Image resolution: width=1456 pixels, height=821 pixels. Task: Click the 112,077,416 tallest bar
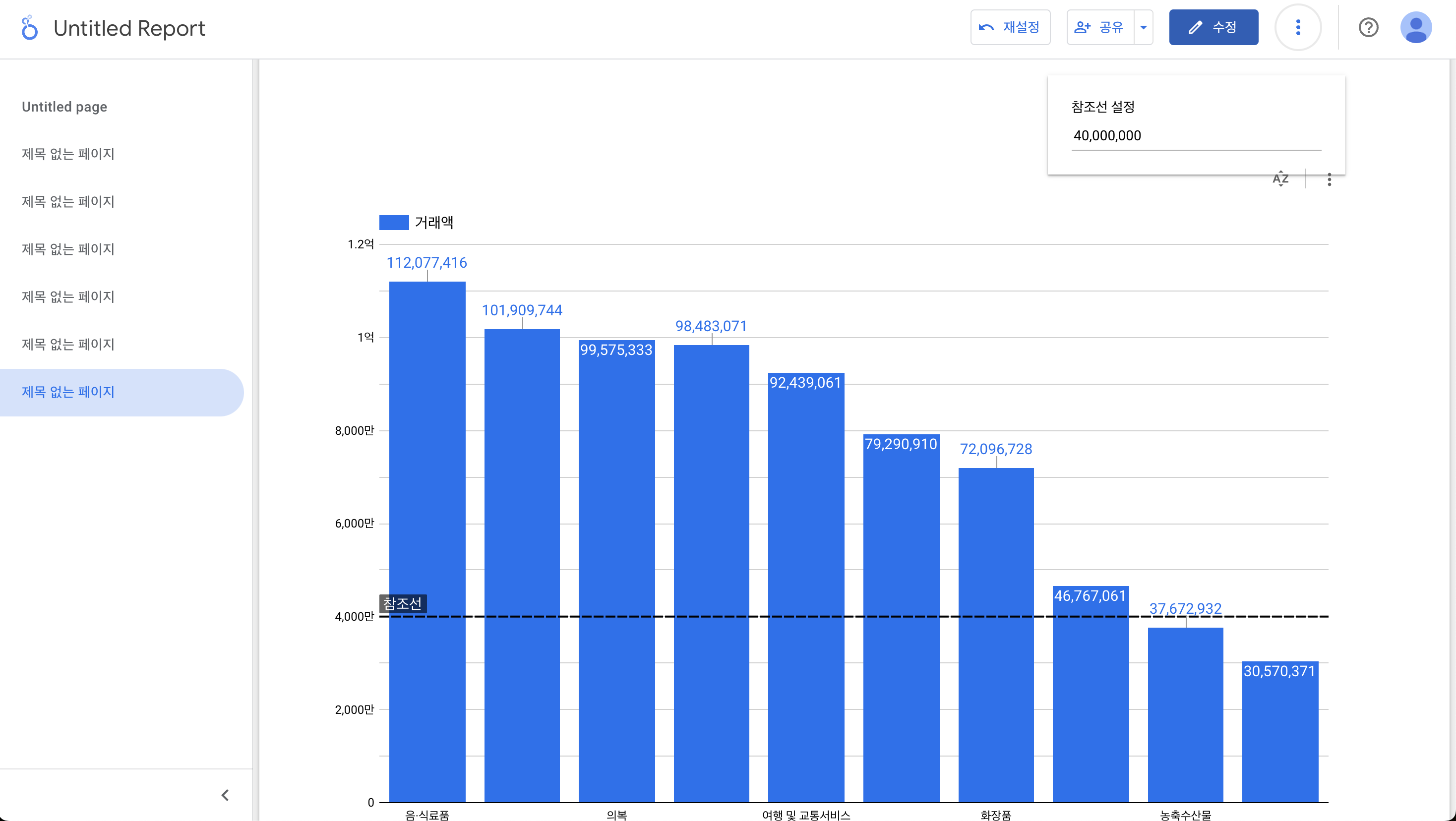tap(427, 509)
